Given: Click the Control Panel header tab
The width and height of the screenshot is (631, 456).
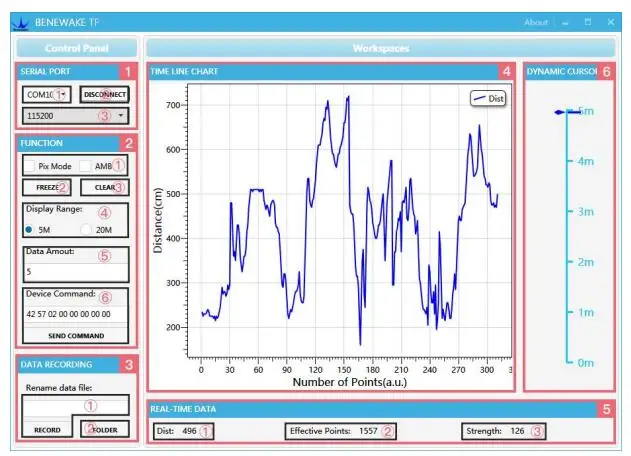Looking at the screenshot, I should 76,48.
